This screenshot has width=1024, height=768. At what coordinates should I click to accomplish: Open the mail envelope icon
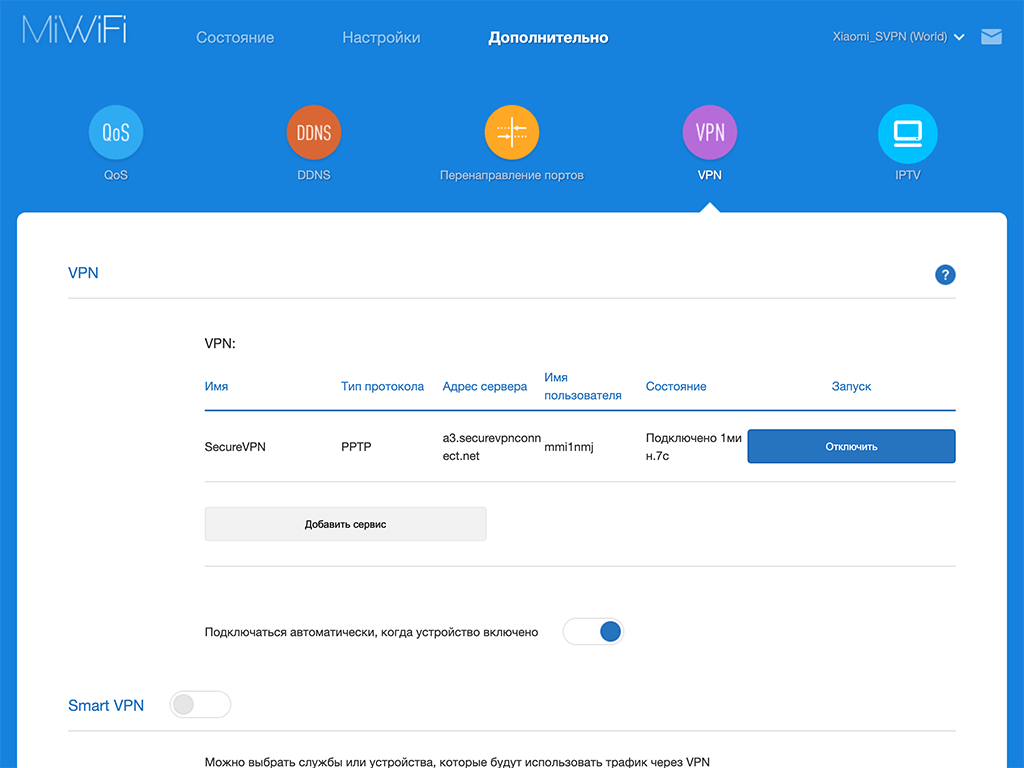coord(991,37)
